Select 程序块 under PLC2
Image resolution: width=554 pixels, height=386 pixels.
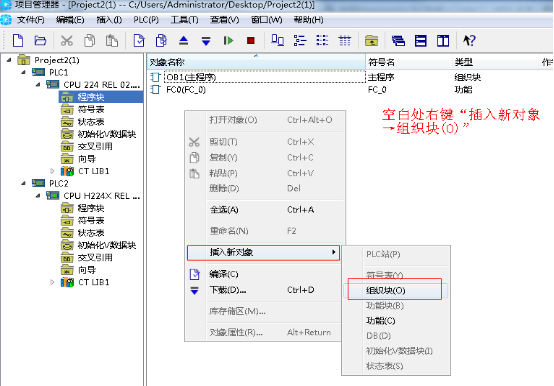pos(90,208)
